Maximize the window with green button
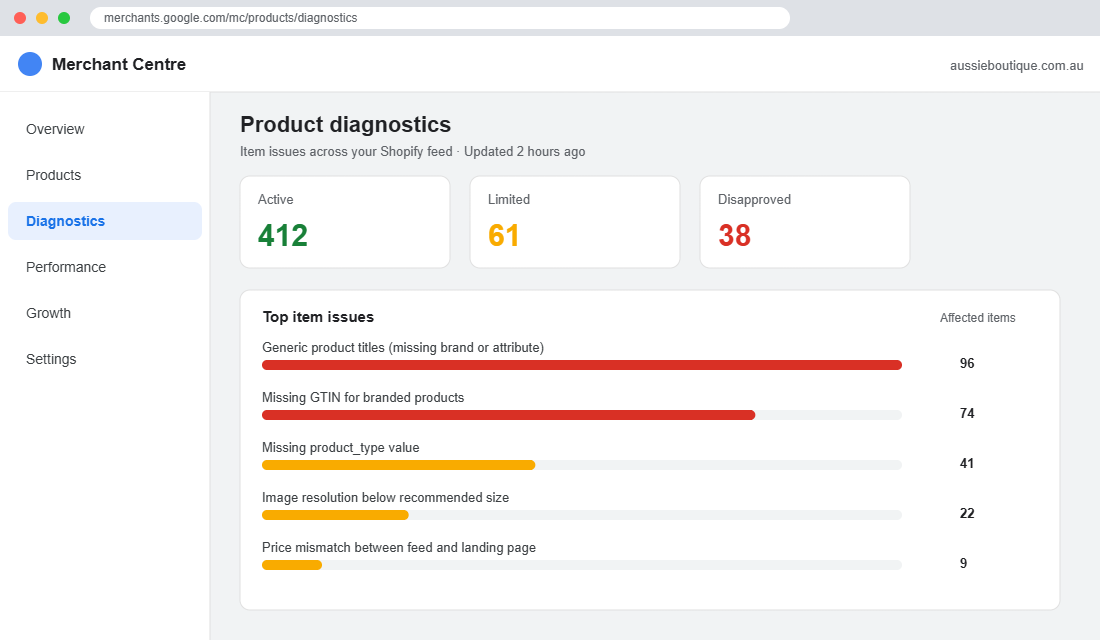This screenshot has width=1100, height=640. [x=64, y=18]
